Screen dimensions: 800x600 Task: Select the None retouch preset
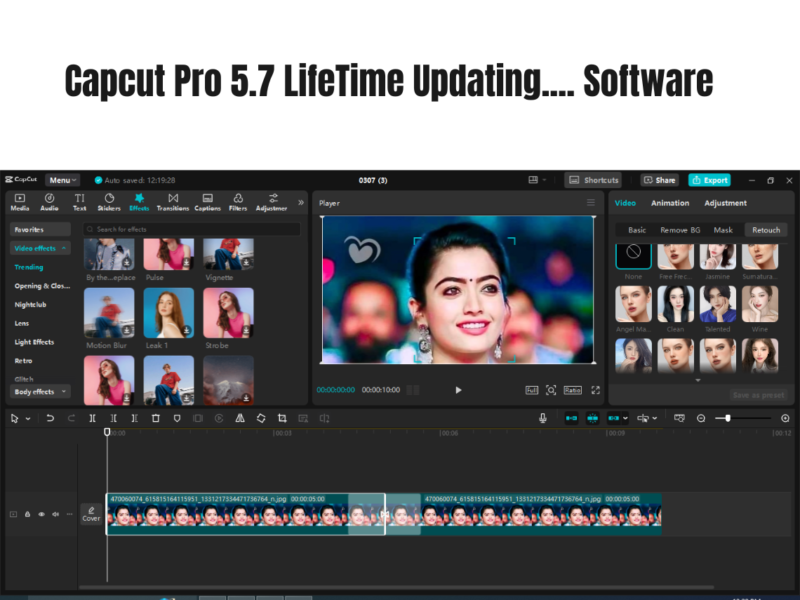pos(633,256)
